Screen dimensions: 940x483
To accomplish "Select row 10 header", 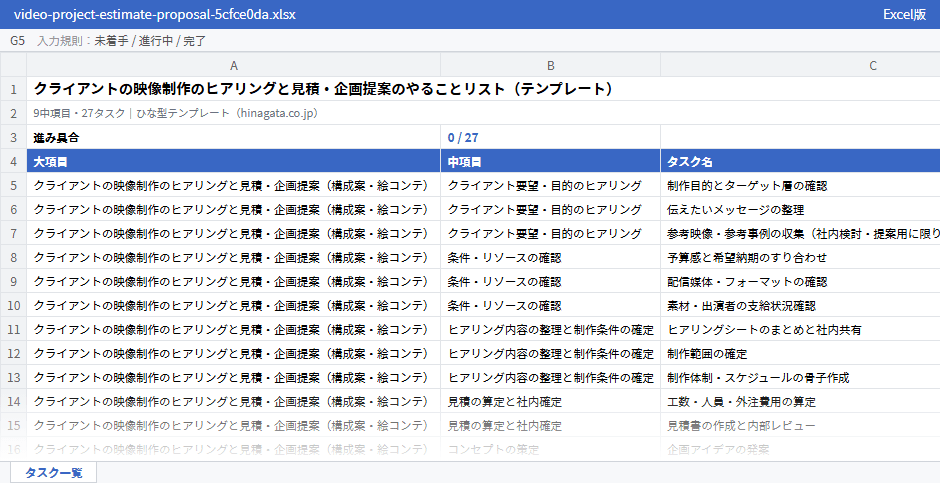I will pos(13,305).
